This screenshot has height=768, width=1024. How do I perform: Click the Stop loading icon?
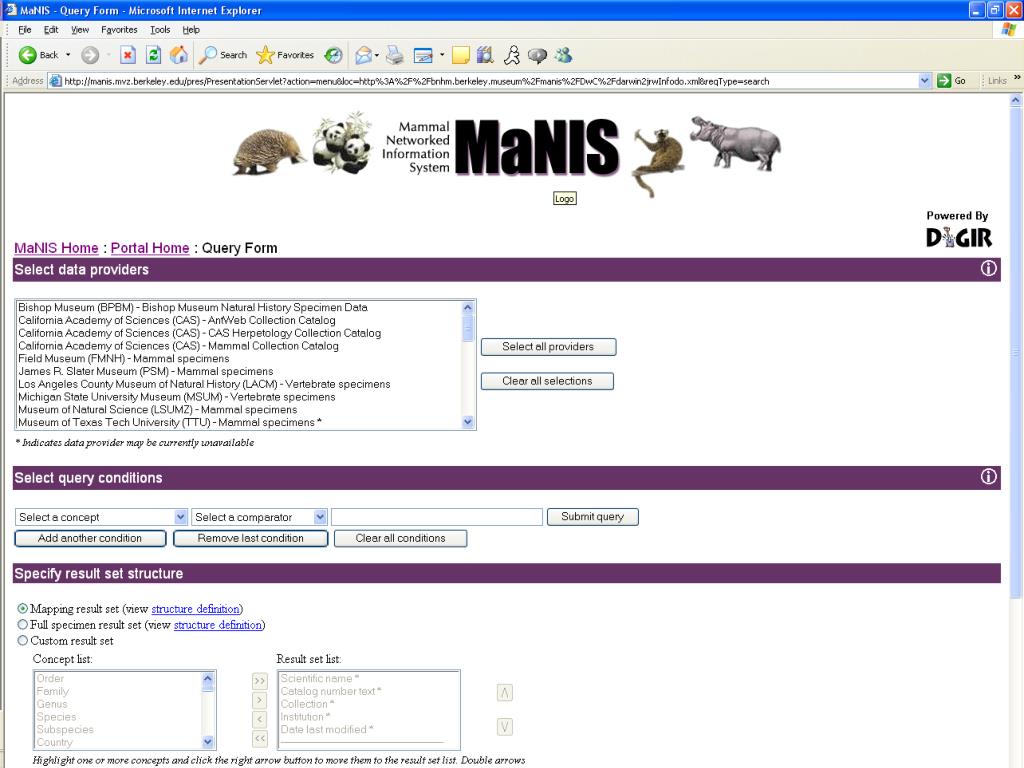[x=128, y=55]
